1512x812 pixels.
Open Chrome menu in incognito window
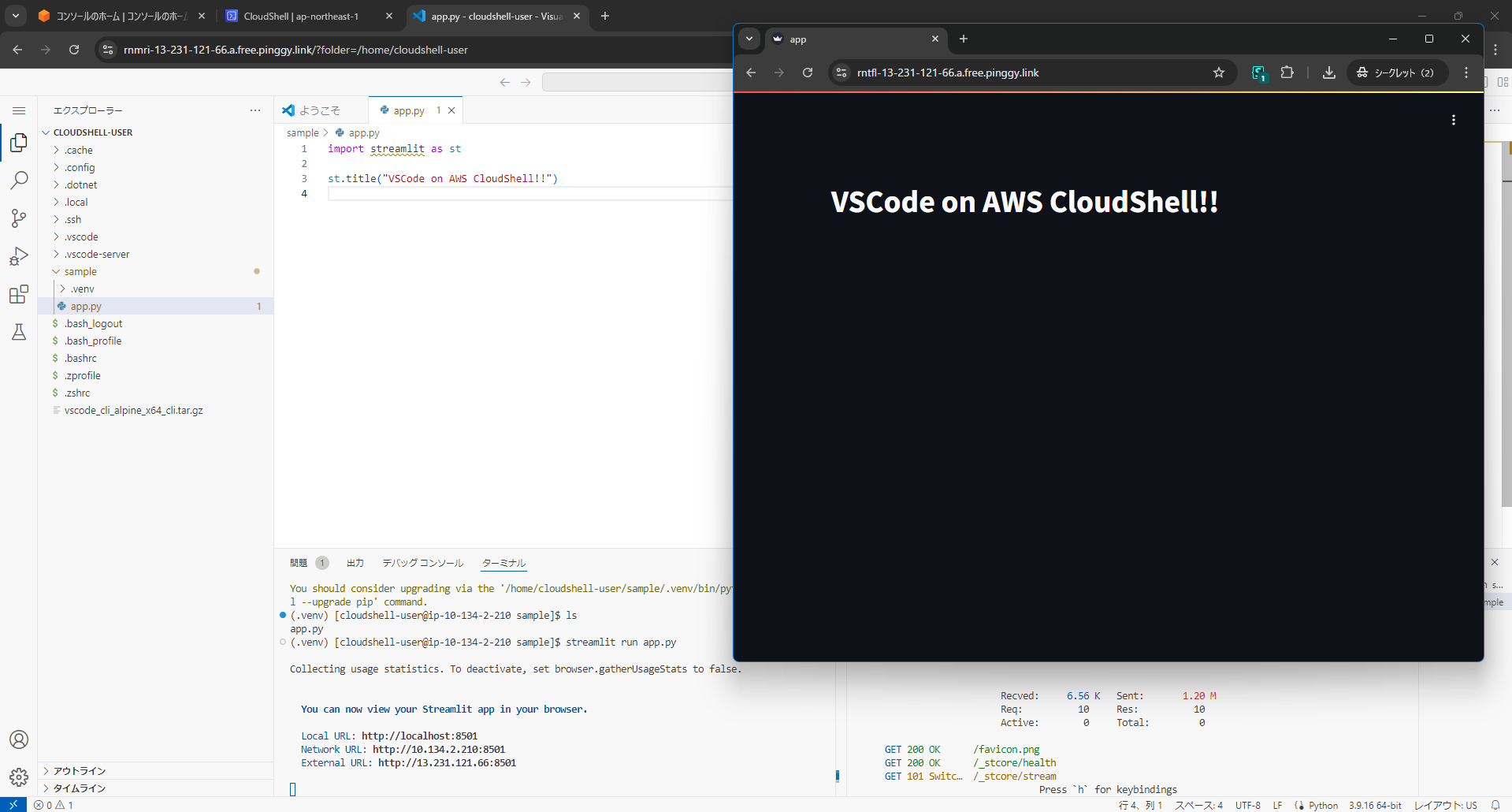[1466, 73]
